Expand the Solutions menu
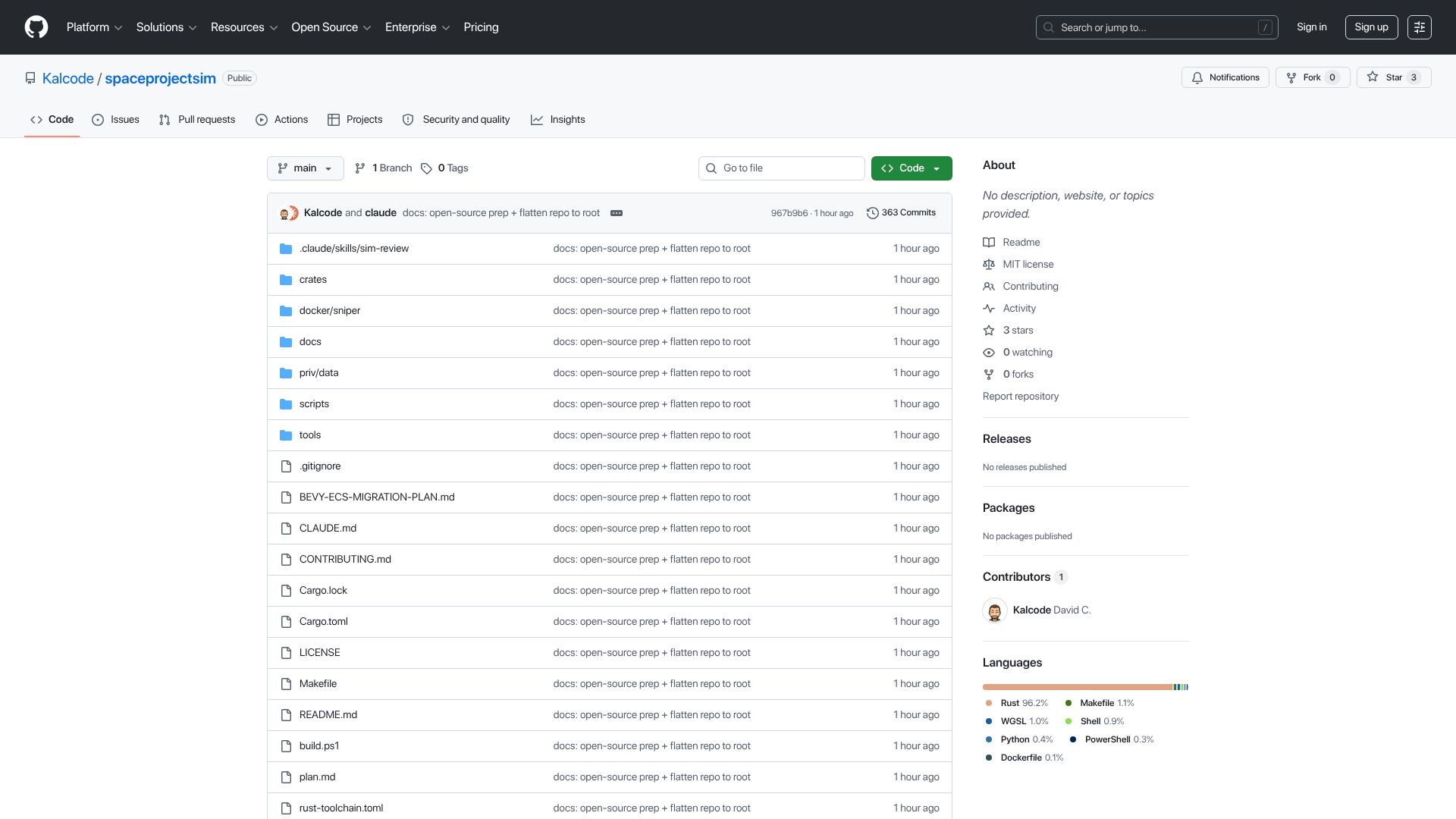The width and height of the screenshot is (1456, 819). point(166,27)
